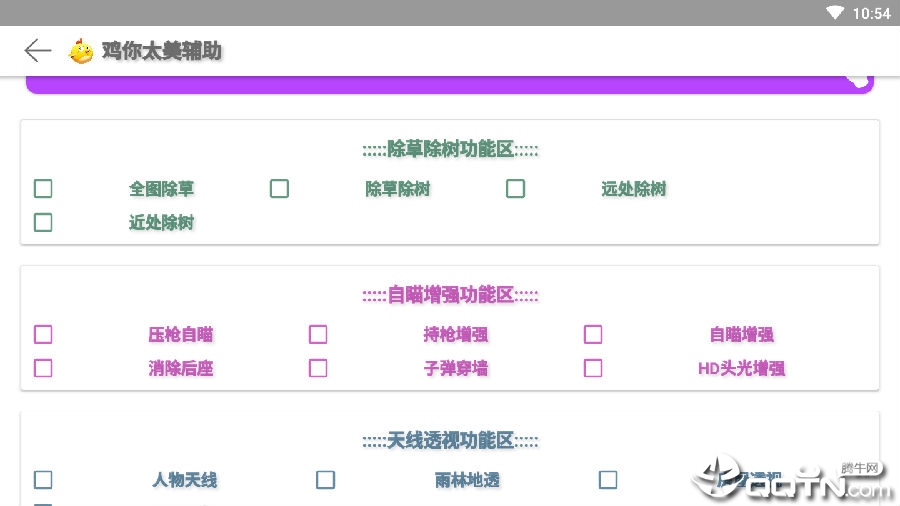This screenshot has width=900, height=506.
Task: Enable the 自瞄增强 checkbox
Action: click(593, 334)
